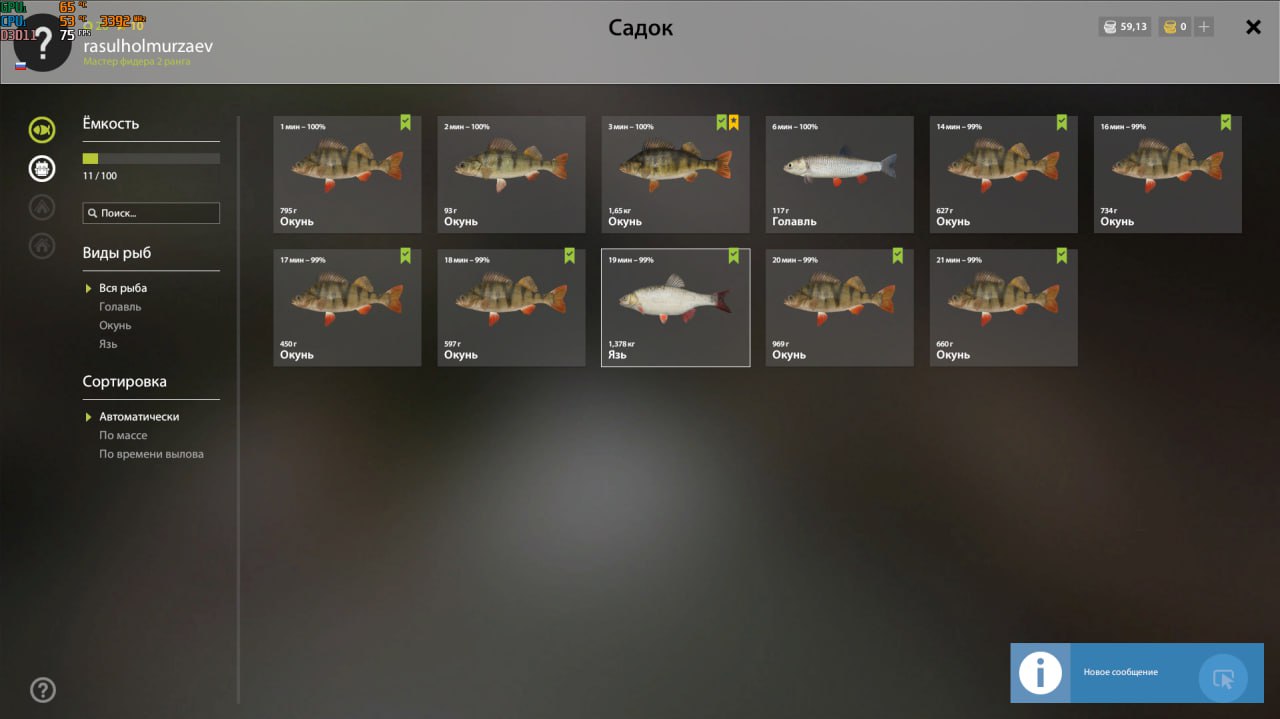Open the campfire sidebar icon
This screenshot has height=719, width=1280.
pyautogui.click(x=42, y=207)
